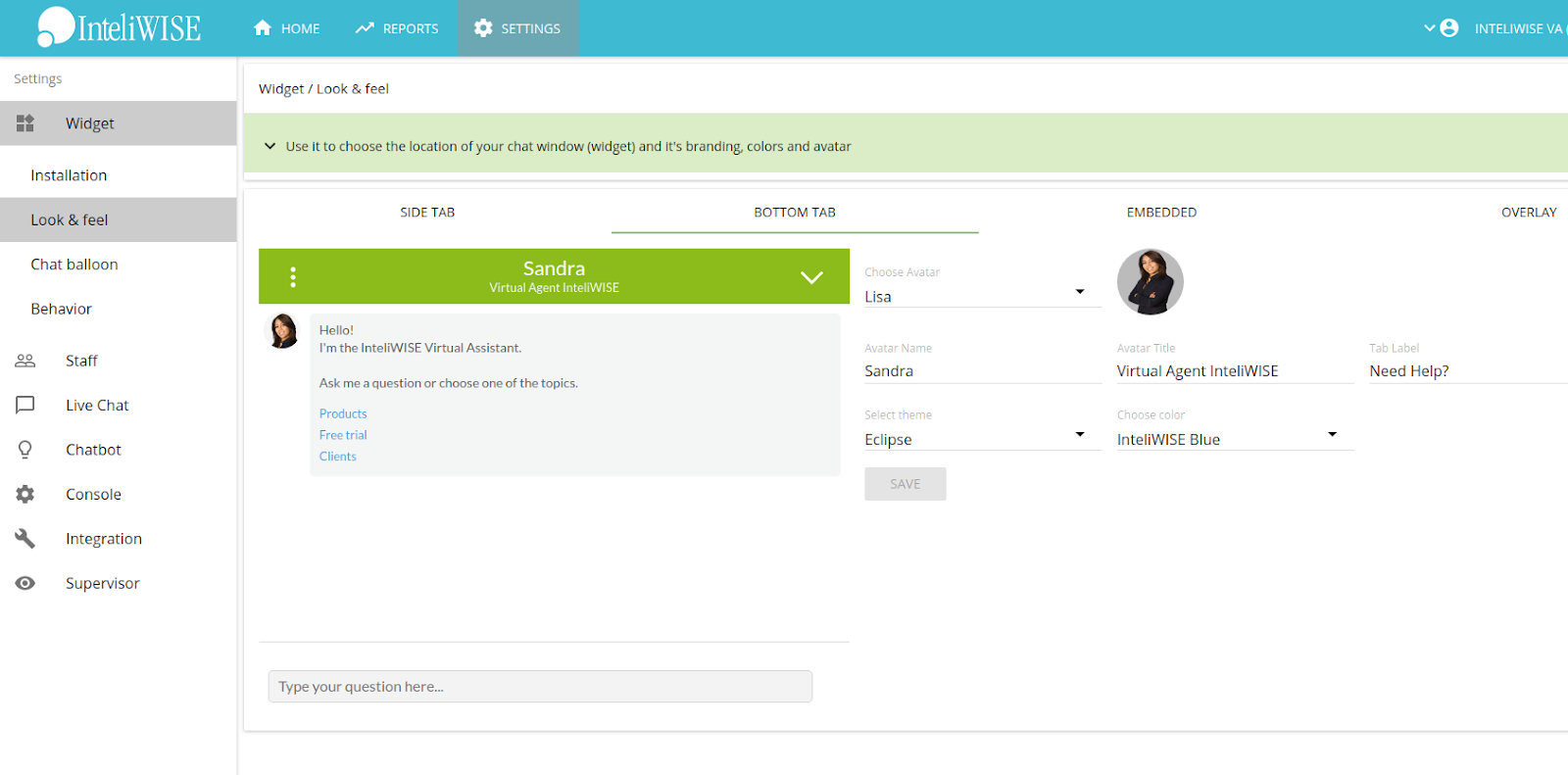Screen dimensions: 1568x775
Task: Click the Chatbot lightbulb icon
Action: point(25,450)
